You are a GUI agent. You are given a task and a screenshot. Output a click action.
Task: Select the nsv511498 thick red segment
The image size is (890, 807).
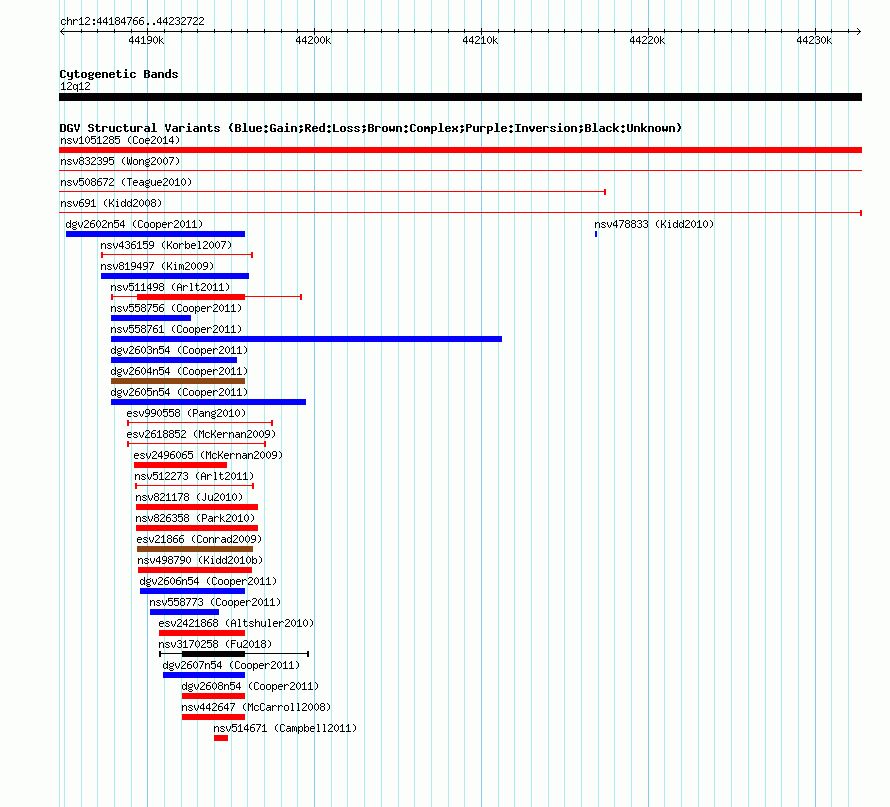[x=191, y=297]
